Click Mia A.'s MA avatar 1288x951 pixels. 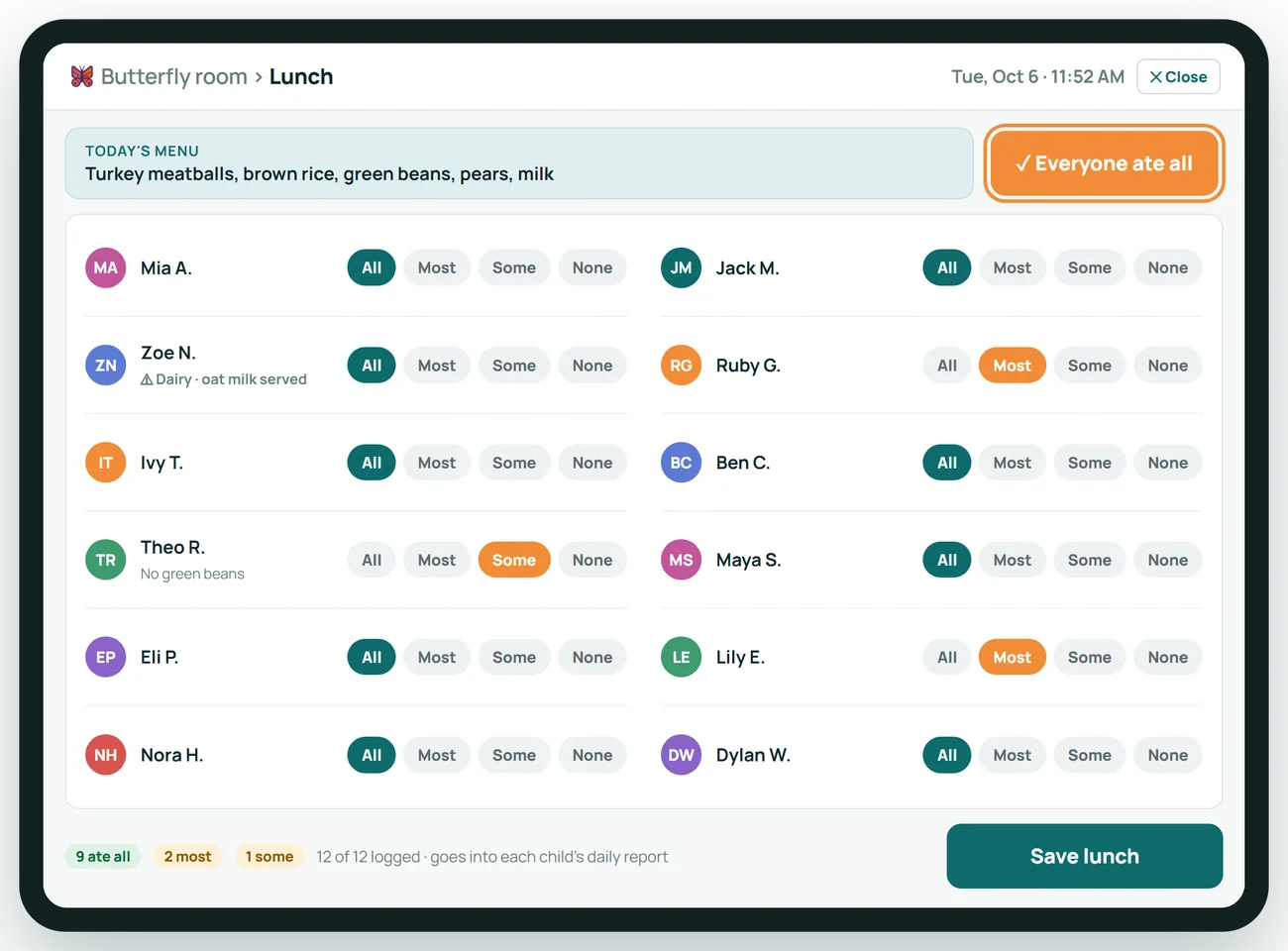tap(106, 267)
